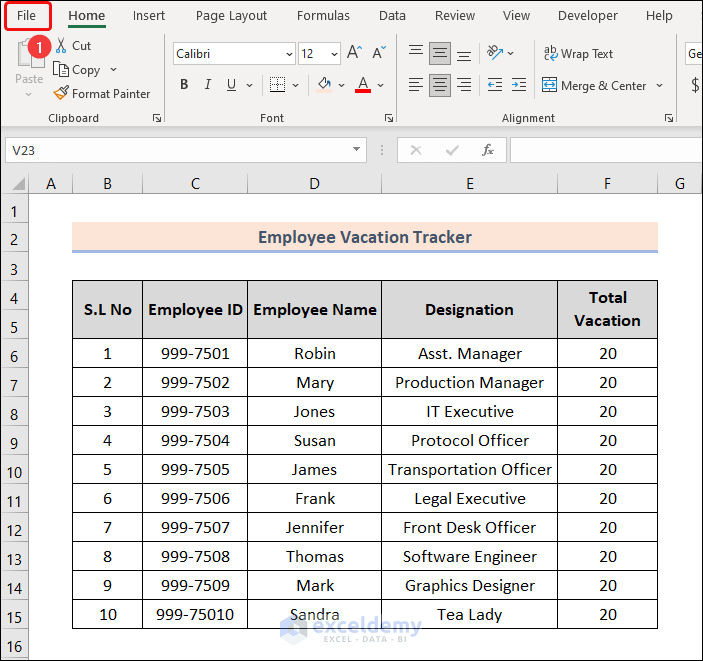This screenshot has height=661, width=703.
Task: Open the Alignment settings dialog launcher
Action: tap(668, 118)
